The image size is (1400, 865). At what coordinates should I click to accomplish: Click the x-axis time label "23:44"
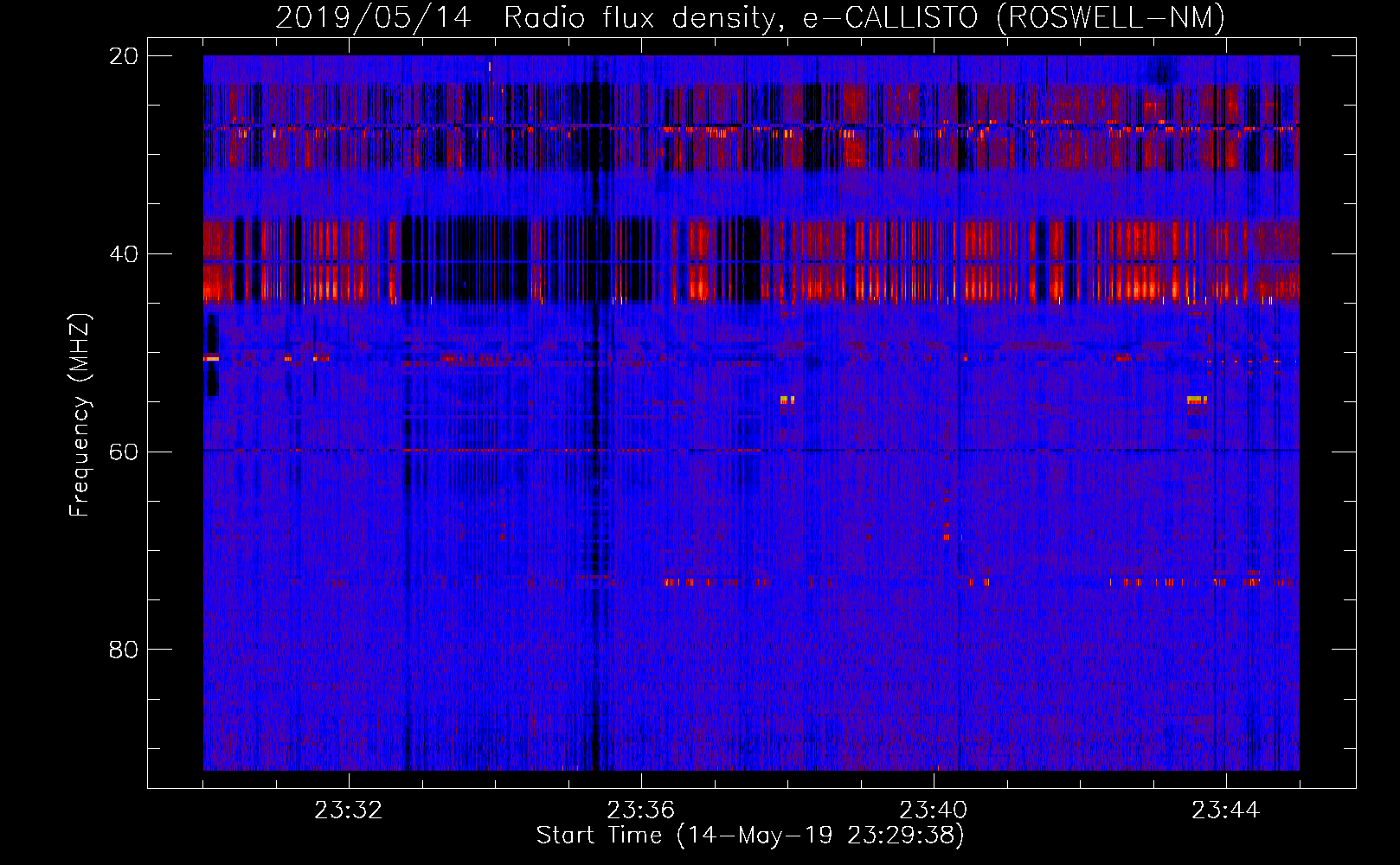pyautogui.click(x=1226, y=811)
